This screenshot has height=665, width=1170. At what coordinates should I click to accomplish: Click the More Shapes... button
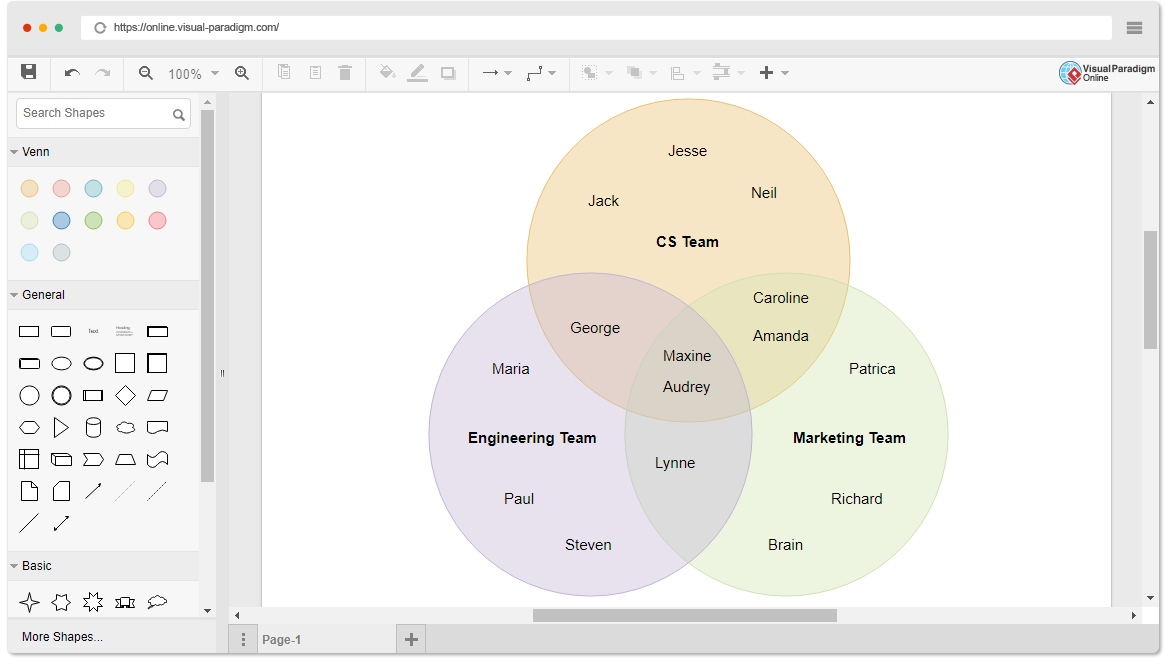tap(63, 637)
